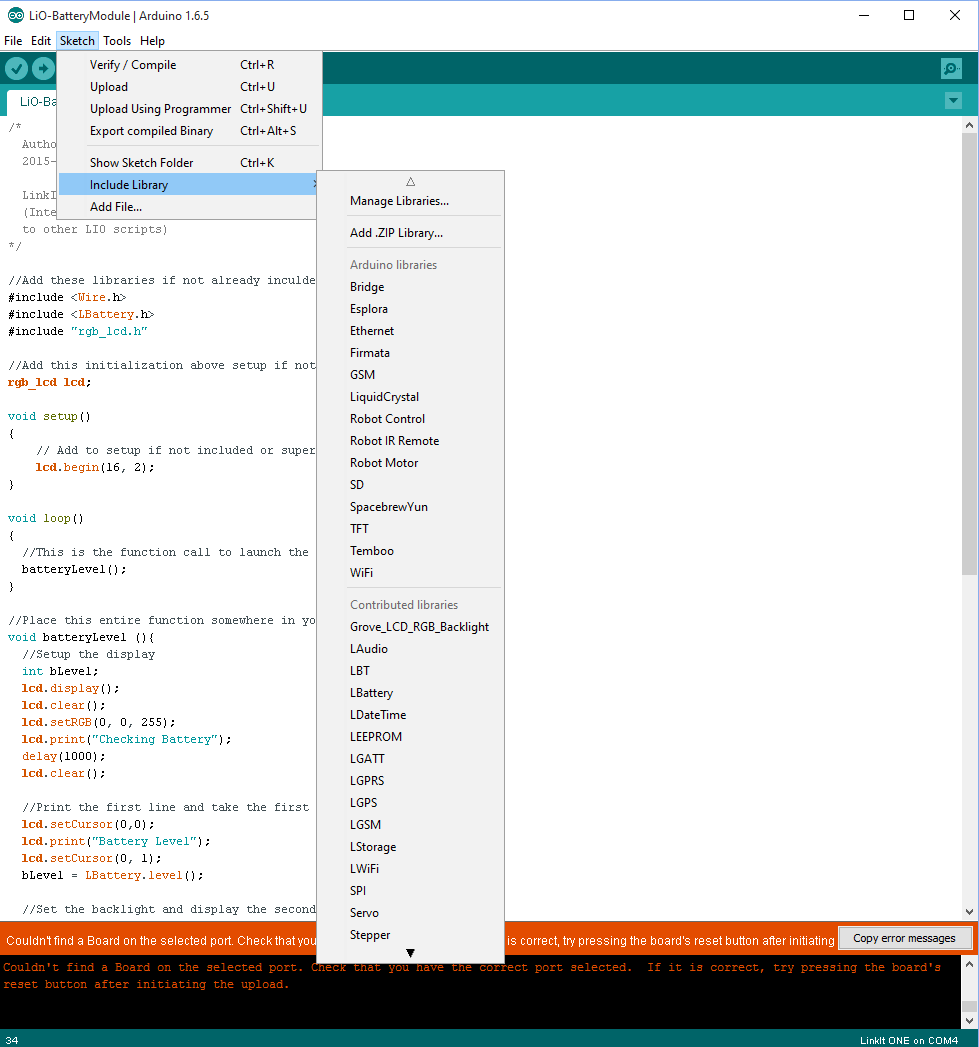The width and height of the screenshot is (979, 1047).
Task: Include the Robot IR Remote library
Action: click(410, 441)
